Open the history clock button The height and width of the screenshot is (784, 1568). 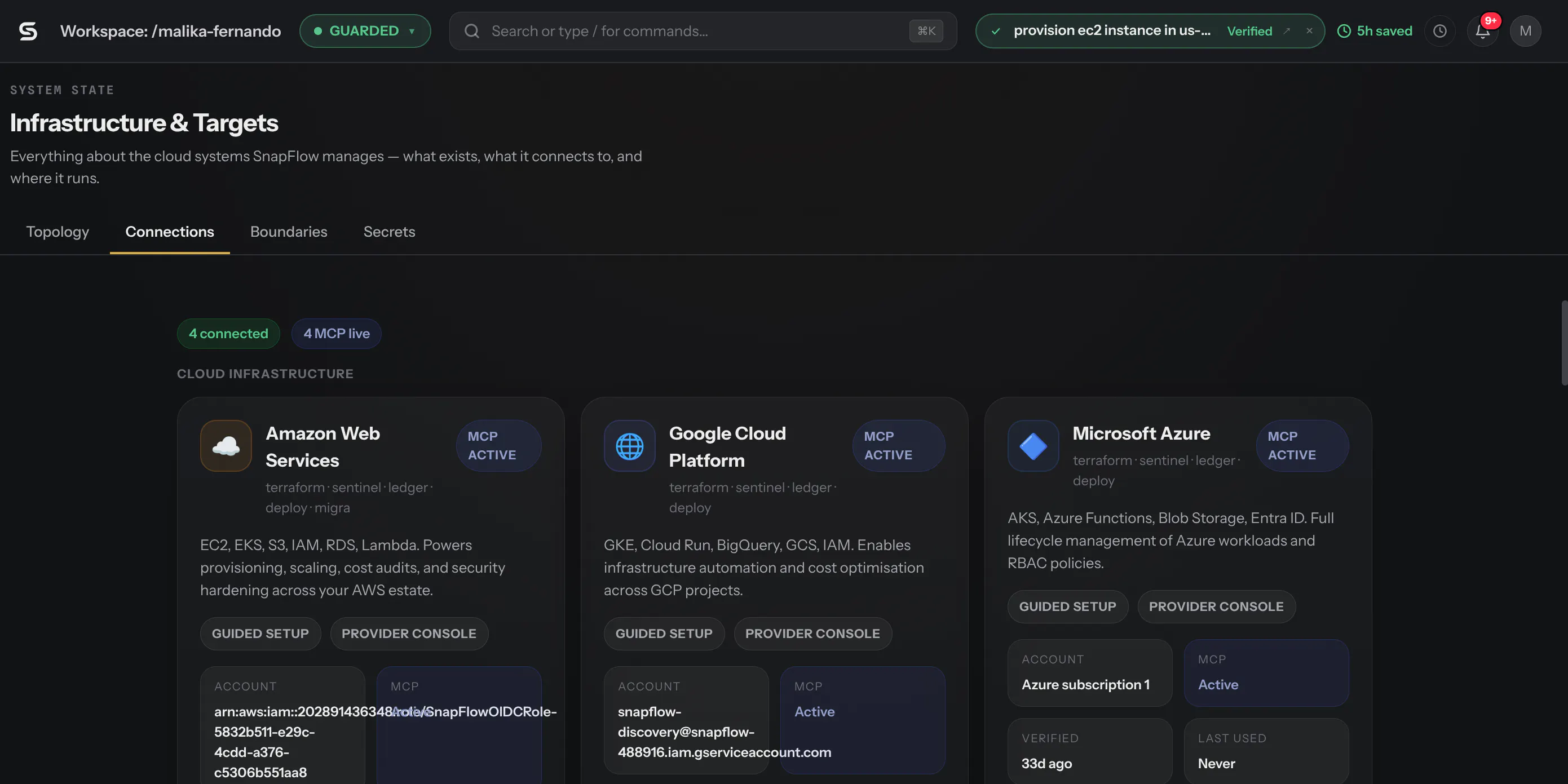click(x=1439, y=31)
